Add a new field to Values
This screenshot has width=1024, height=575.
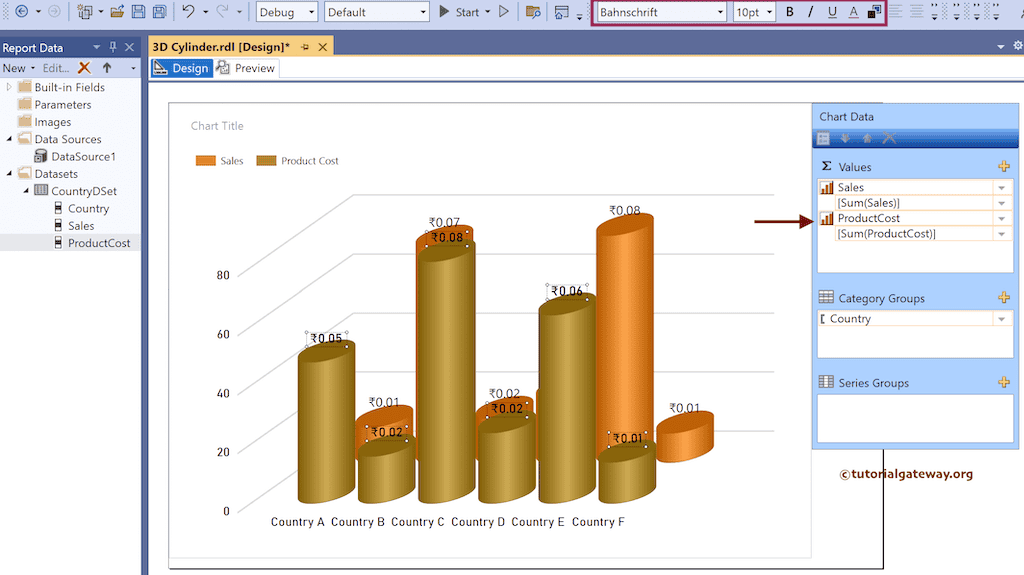tap(1004, 166)
